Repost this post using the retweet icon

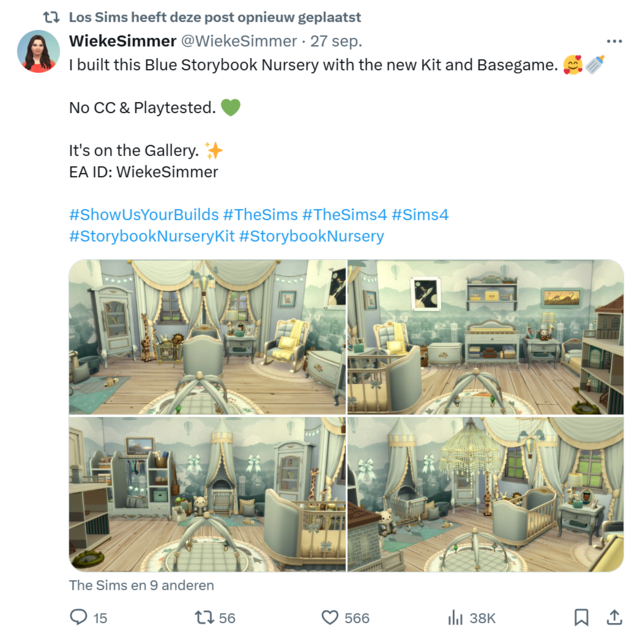pyautogui.click(x=204, y=617)
